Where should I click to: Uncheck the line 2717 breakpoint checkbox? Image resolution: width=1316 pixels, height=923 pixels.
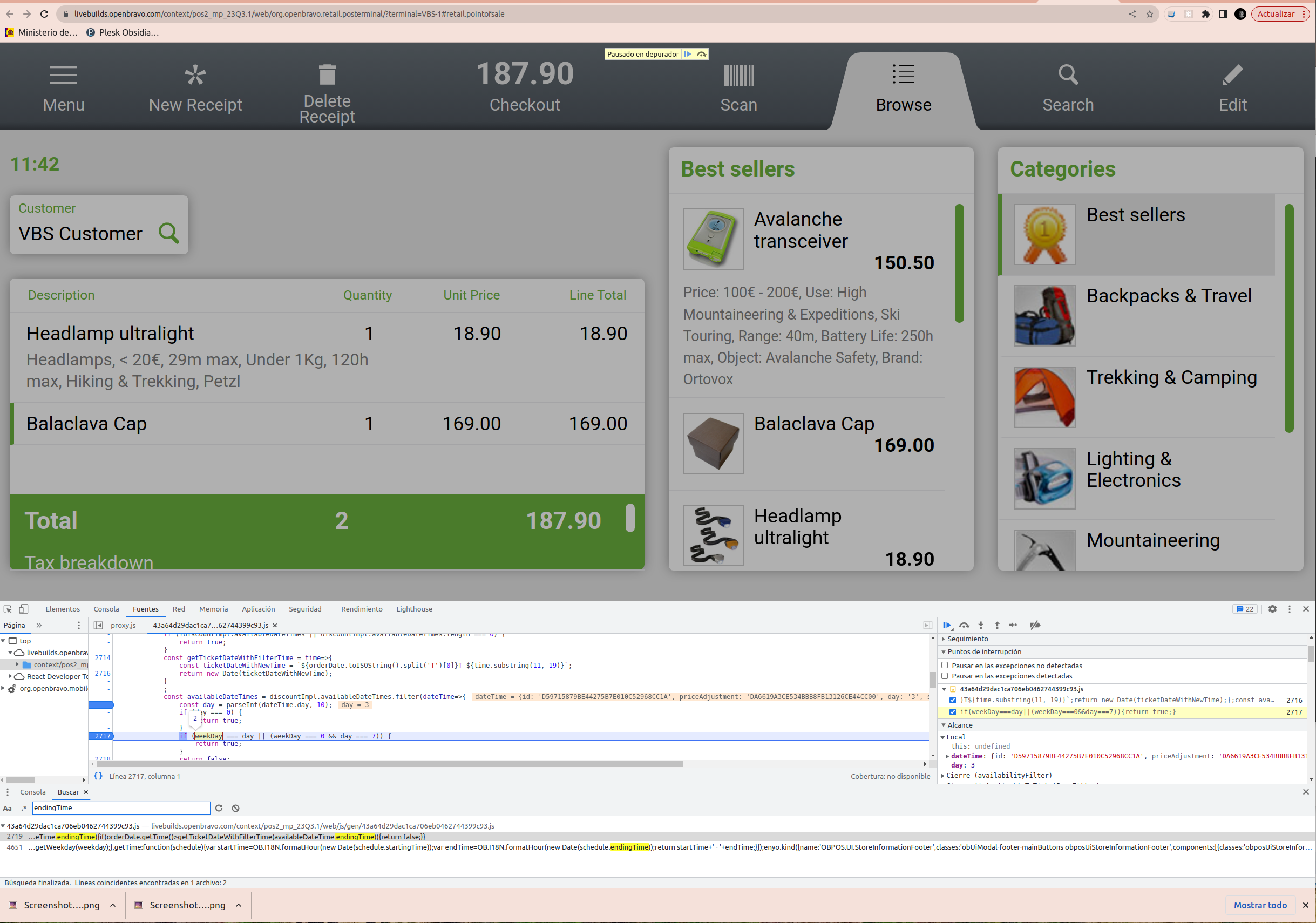[x=953, y=711]
